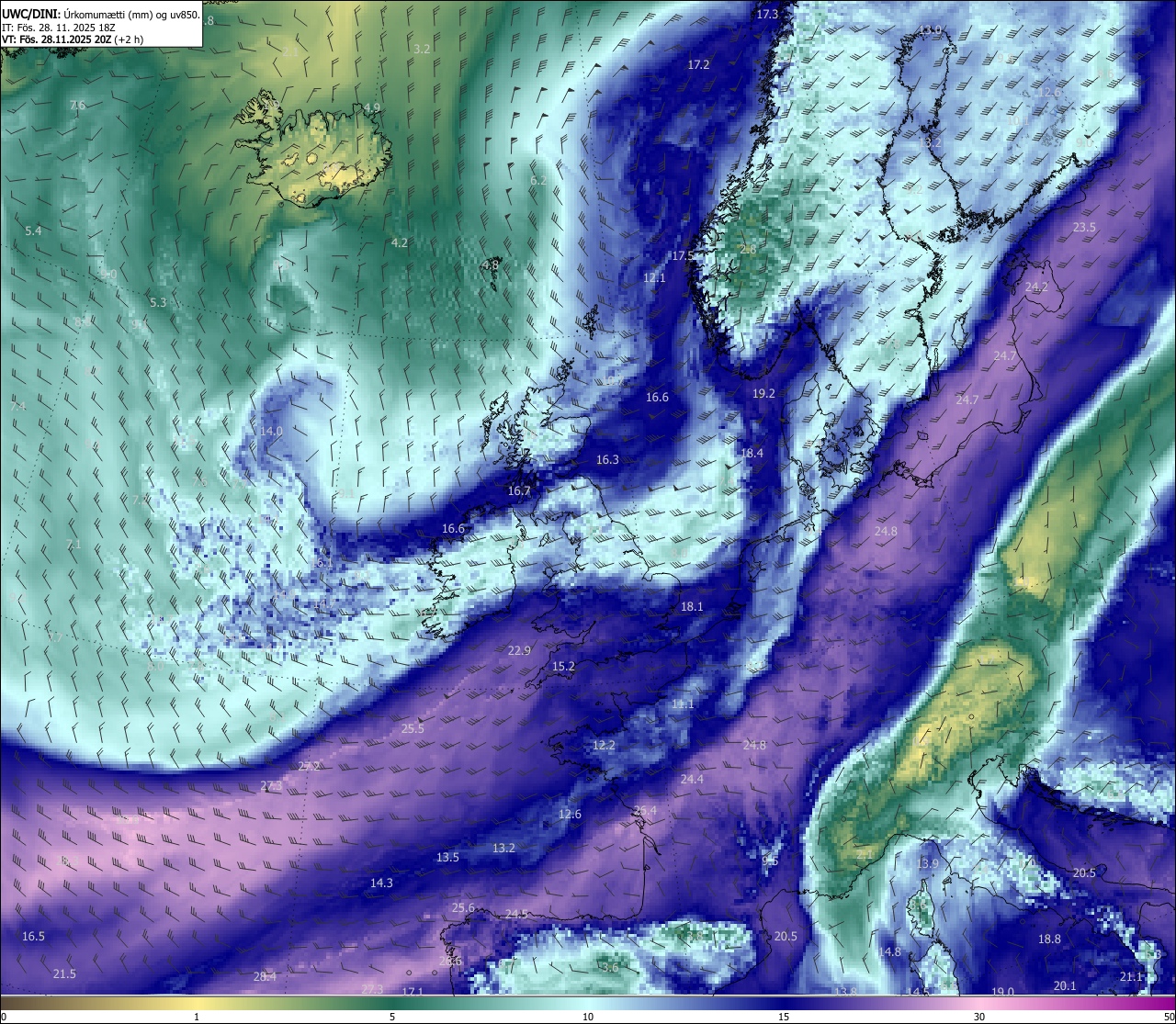The width and height of the screenshot is (1176, 1024).
Task: Click the 23.5 value near Gulf of Finland
Action: coord(1084,227)
